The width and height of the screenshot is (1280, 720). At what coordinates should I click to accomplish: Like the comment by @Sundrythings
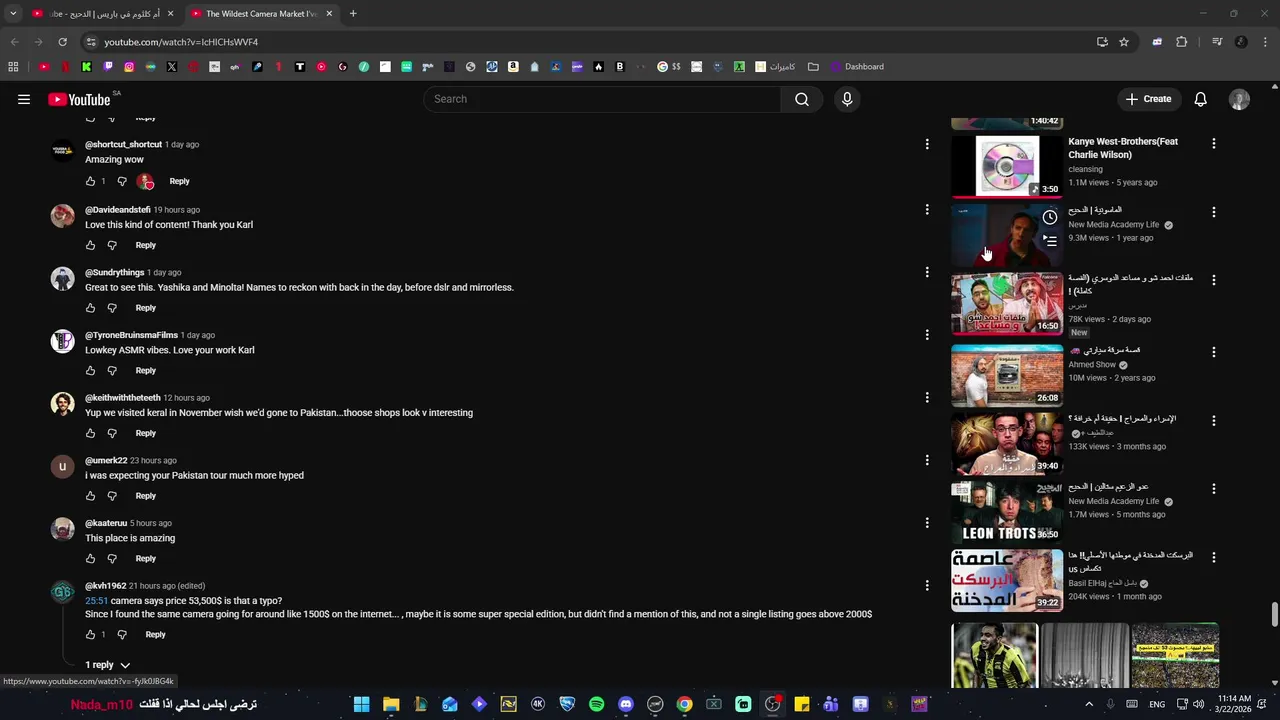90,308
